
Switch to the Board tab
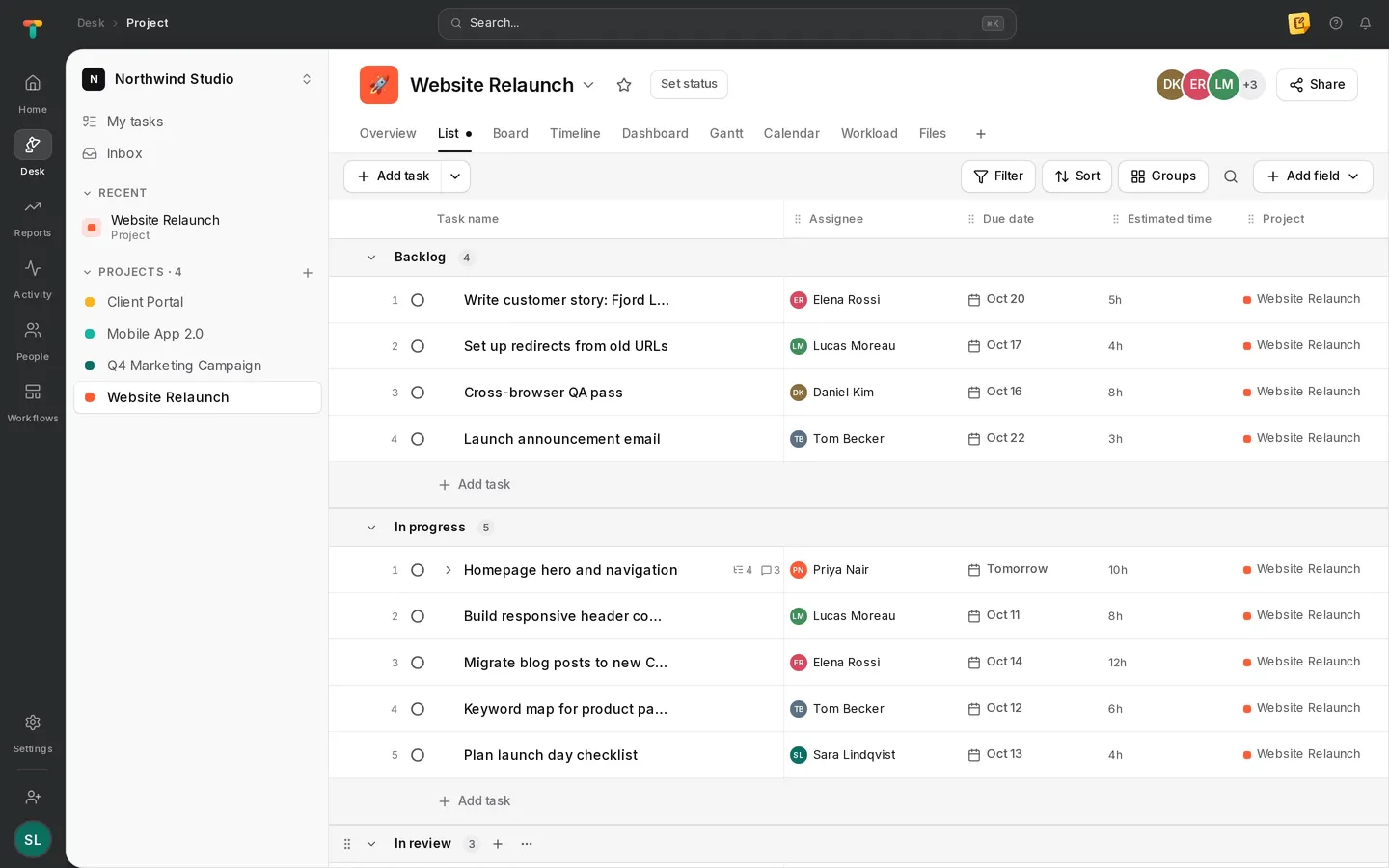pyautogui.click(x=510, y=134)
